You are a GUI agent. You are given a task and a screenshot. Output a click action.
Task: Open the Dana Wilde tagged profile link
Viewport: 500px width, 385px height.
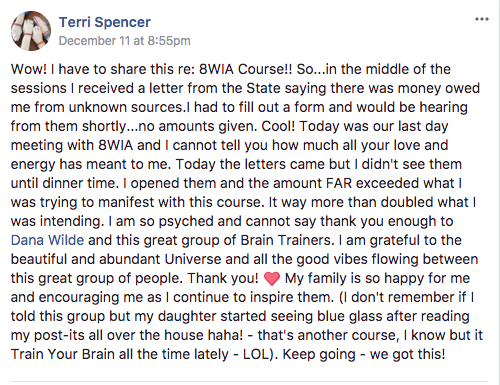[47, 240]
